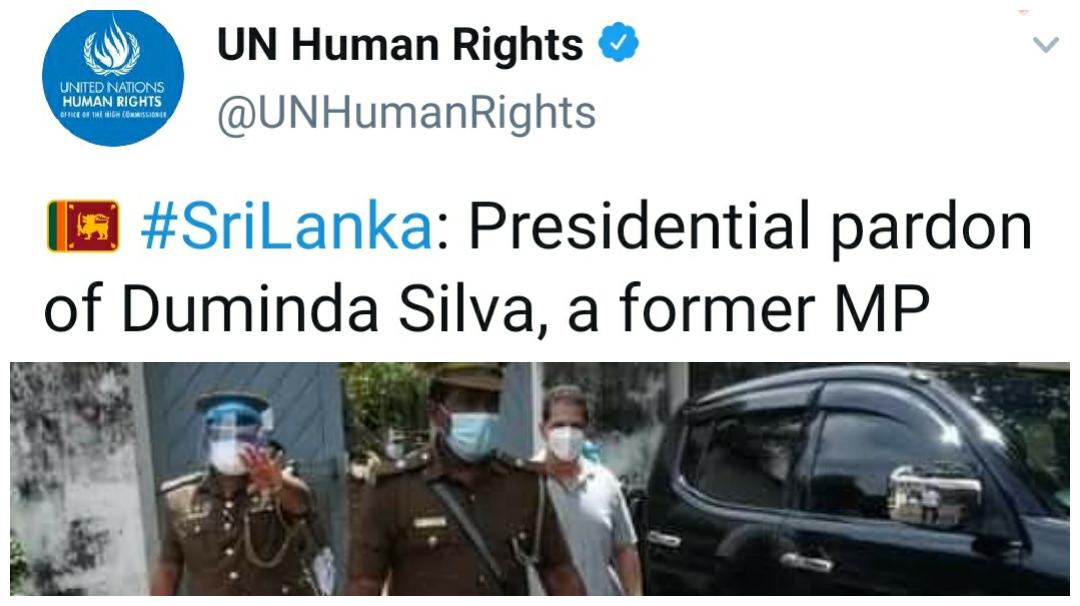Viewport: 1080px width, 606px height.
Task: Click the Sri Lanka flag emoji
Action: (83, 227)
